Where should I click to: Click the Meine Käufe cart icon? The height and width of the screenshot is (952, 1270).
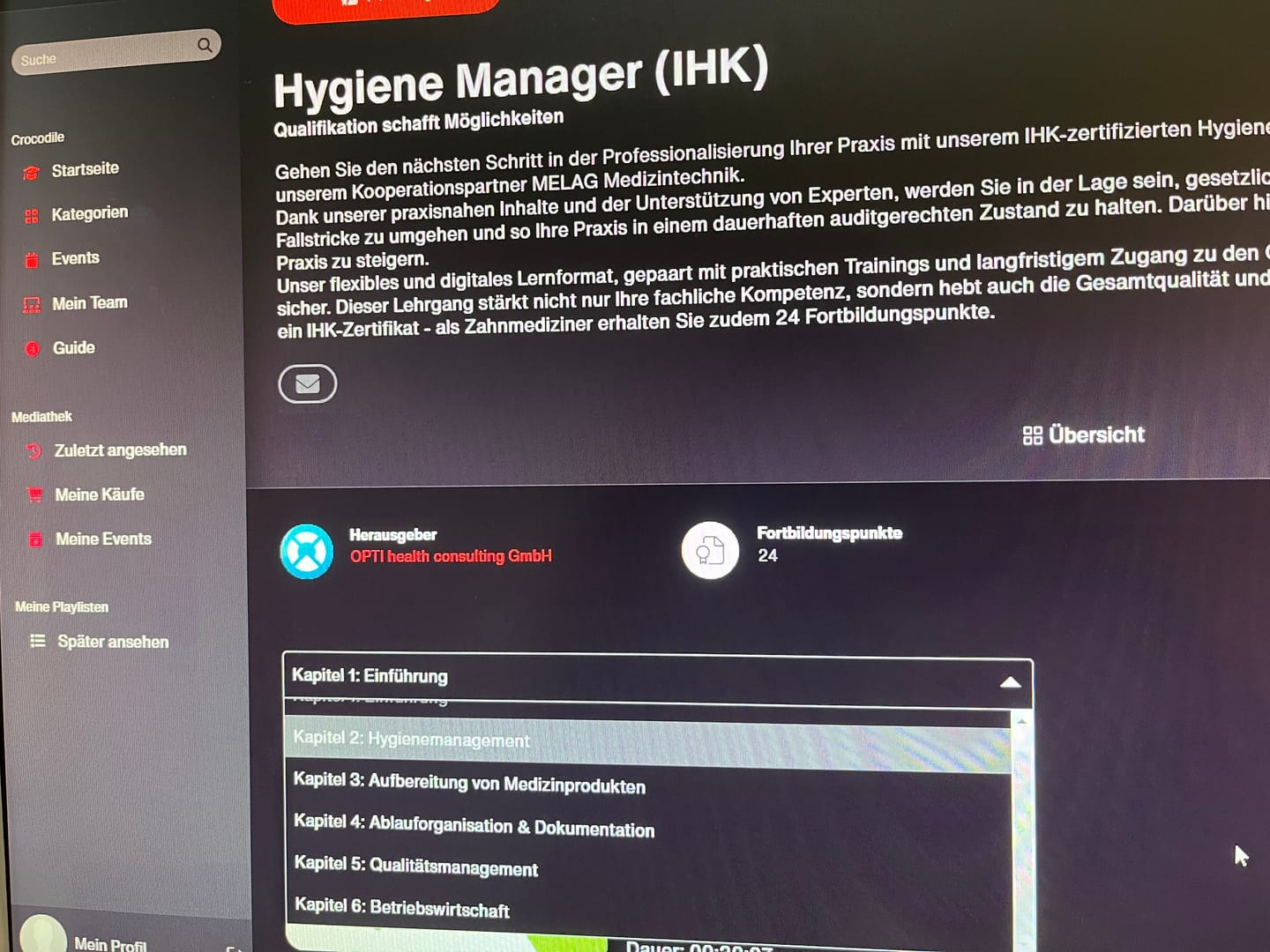(x=35, y=495)
